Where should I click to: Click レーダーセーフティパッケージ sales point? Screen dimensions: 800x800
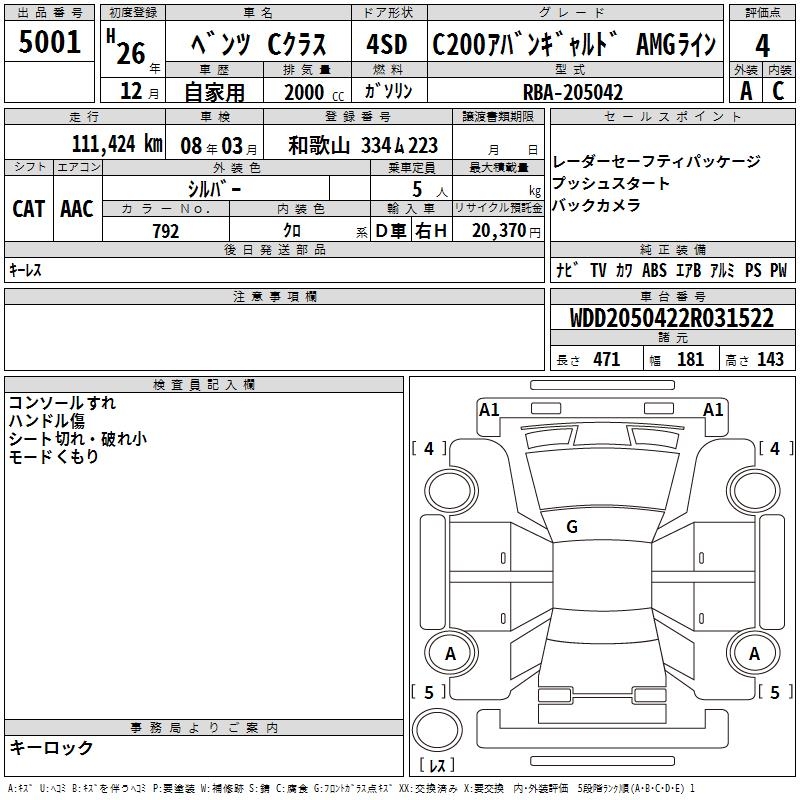click(656, 162)
